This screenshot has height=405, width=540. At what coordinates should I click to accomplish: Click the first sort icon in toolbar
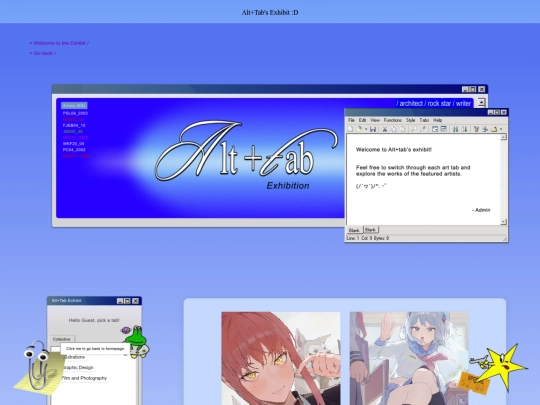(x=455, y=129)
